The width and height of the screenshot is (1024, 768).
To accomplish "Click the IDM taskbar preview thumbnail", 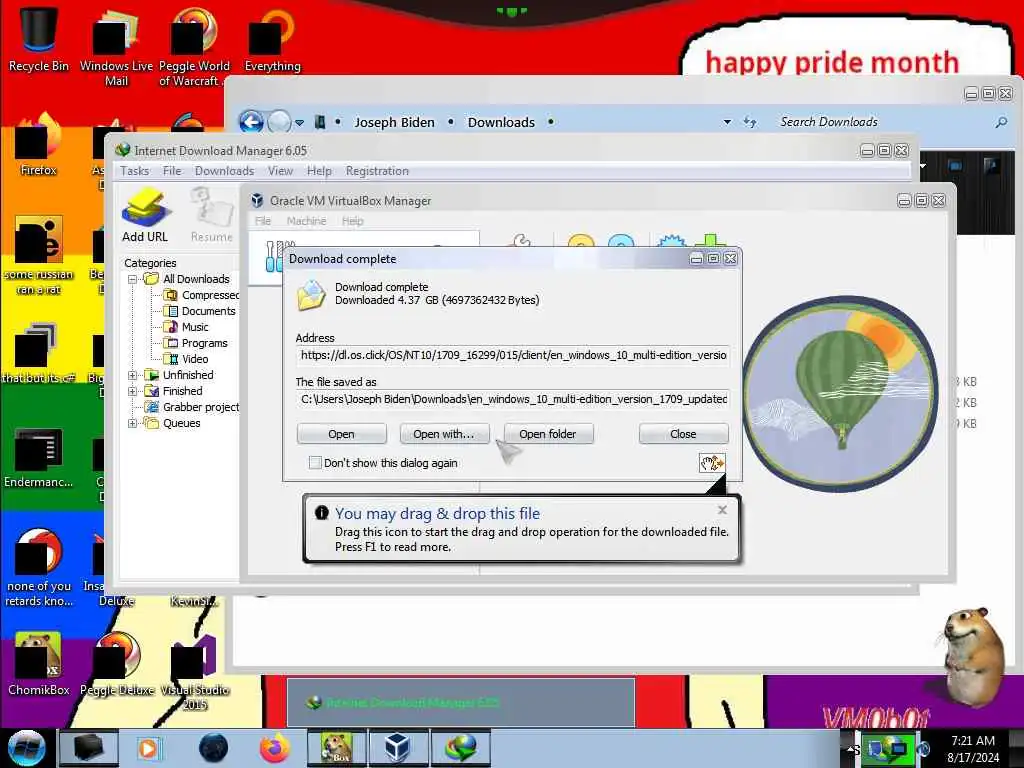I will [460, 701].
